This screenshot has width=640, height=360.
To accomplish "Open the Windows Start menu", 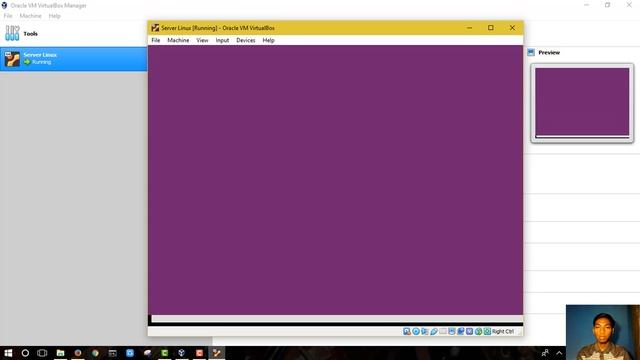I will point(8,353).
